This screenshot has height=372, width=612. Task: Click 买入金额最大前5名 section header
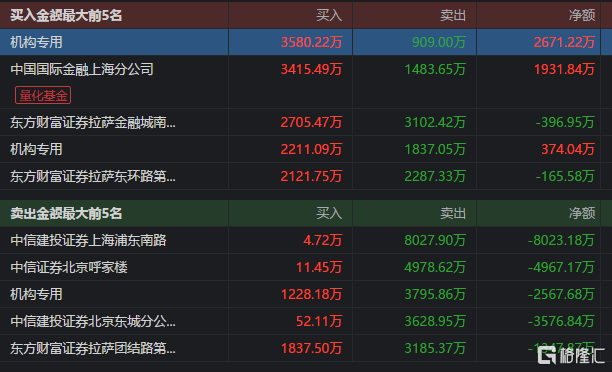(66, 15)
